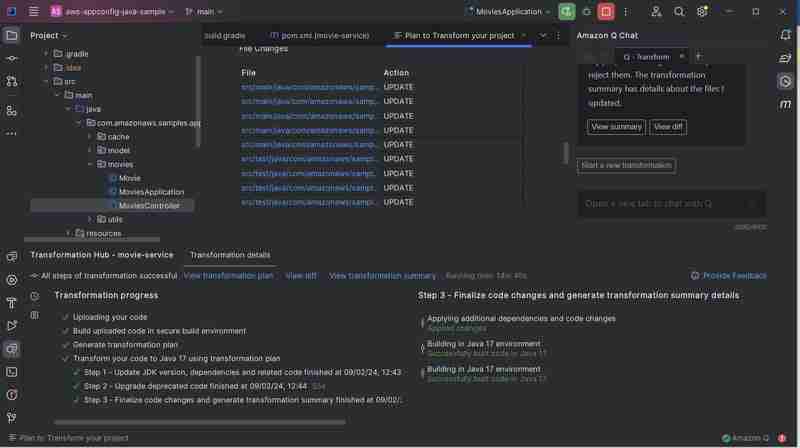Expand the utils package
800x448 pixels.
(90, 219)
